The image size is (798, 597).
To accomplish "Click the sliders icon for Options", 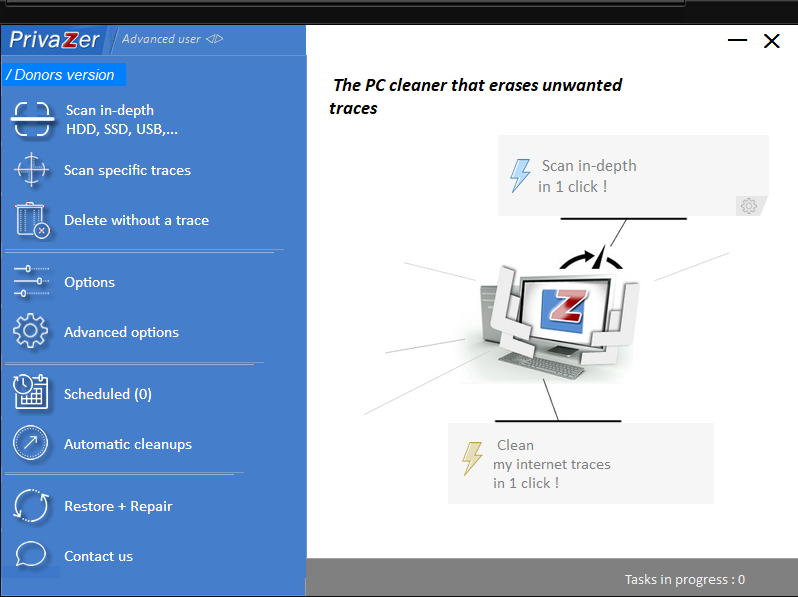I will [x=32, y=281].
